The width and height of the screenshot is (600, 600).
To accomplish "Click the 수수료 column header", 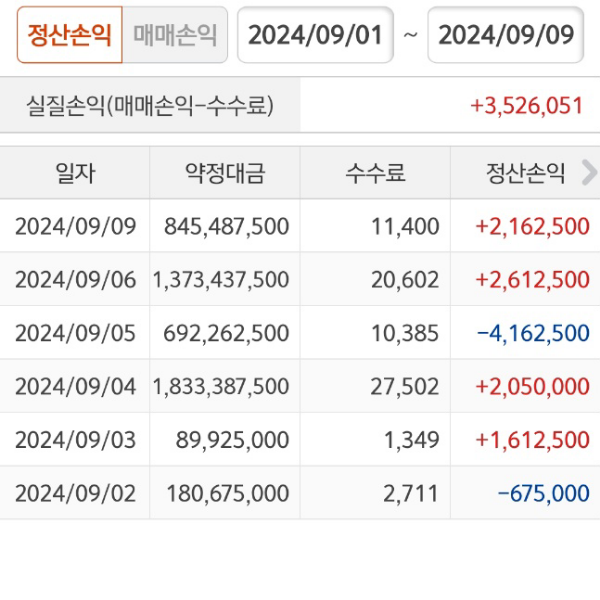I will [x=375, y=173].
